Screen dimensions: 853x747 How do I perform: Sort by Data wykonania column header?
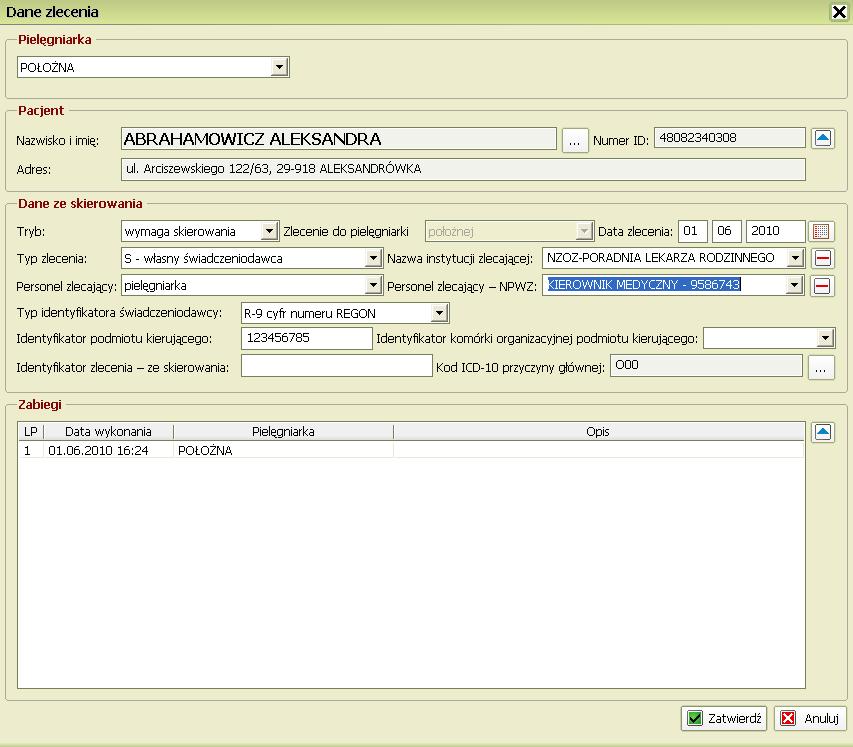click(108, 431)
